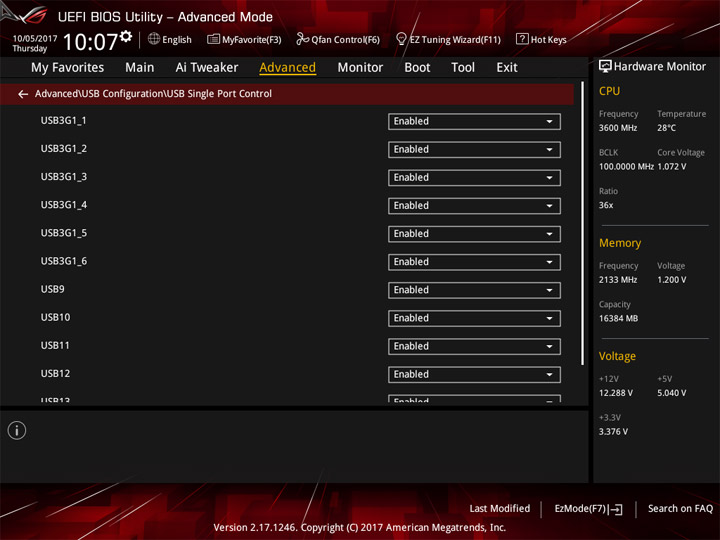Change language via English button

point(170,39)
